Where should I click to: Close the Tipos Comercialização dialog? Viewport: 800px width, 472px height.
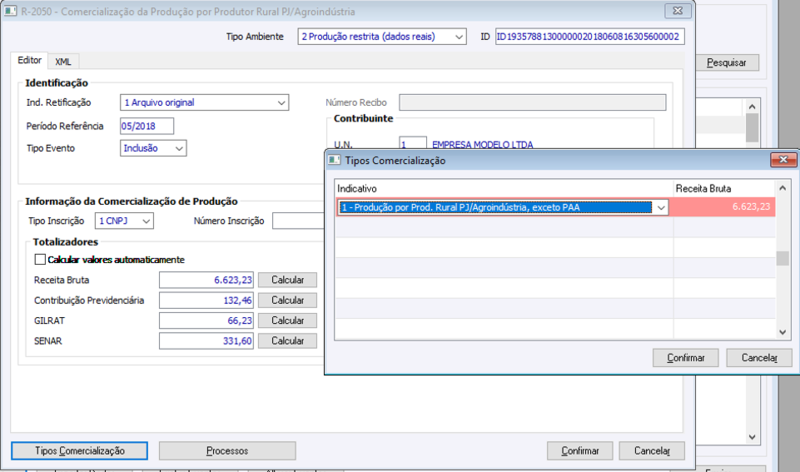pos(783,160)
